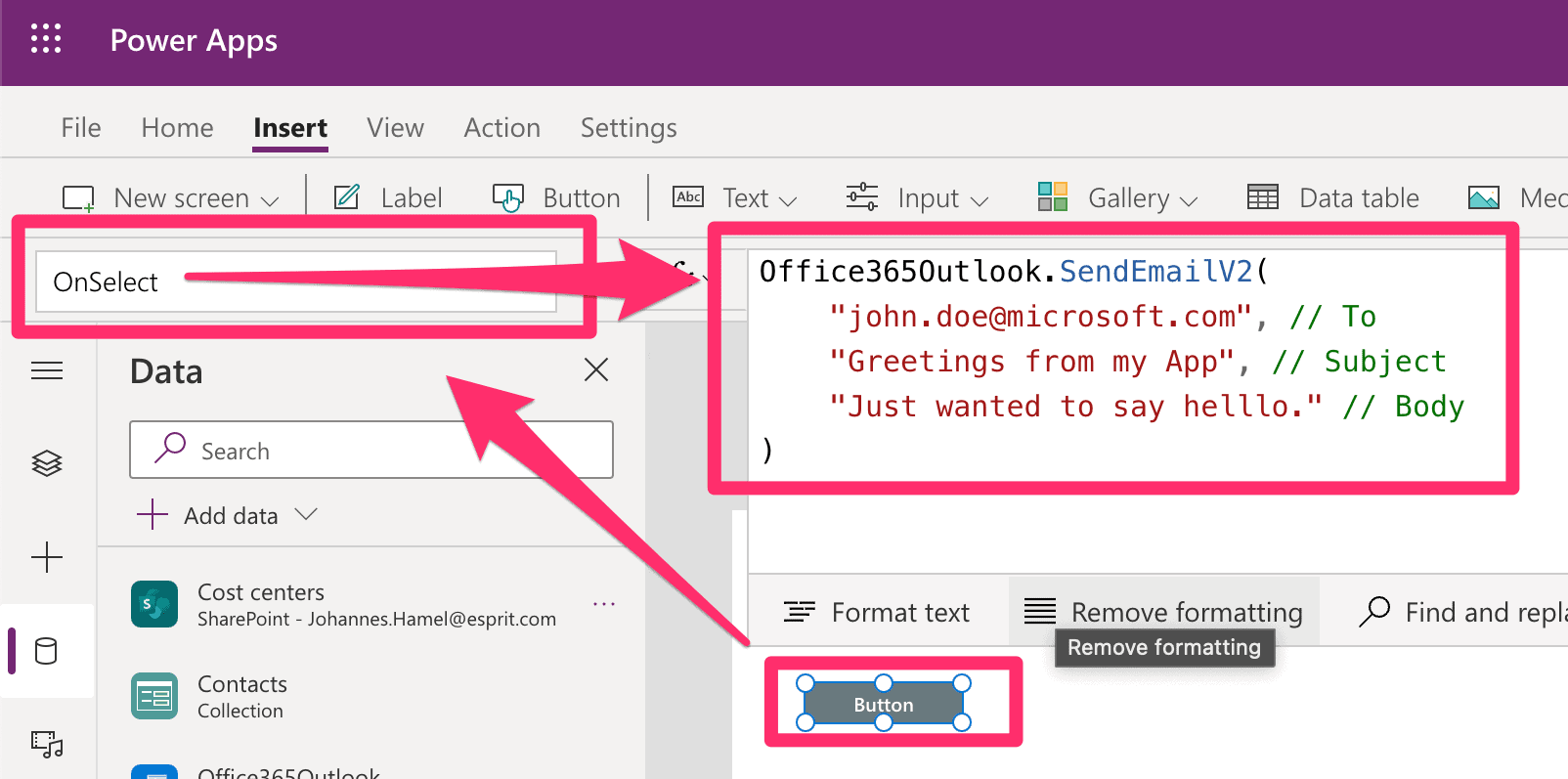Viewport: 1568px width, 779px height.
Task: Click the Label pencil icon
Action: pos(347,197)
